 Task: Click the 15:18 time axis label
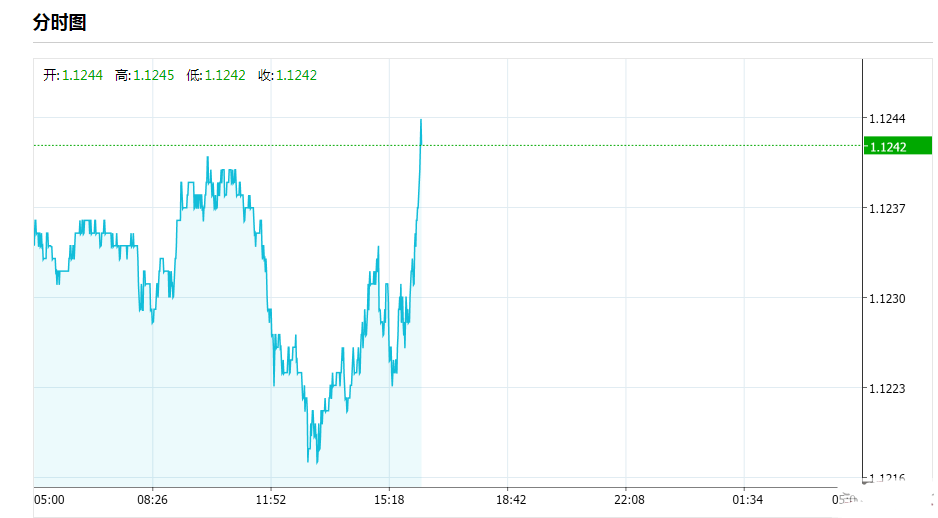tap(389, 499)
